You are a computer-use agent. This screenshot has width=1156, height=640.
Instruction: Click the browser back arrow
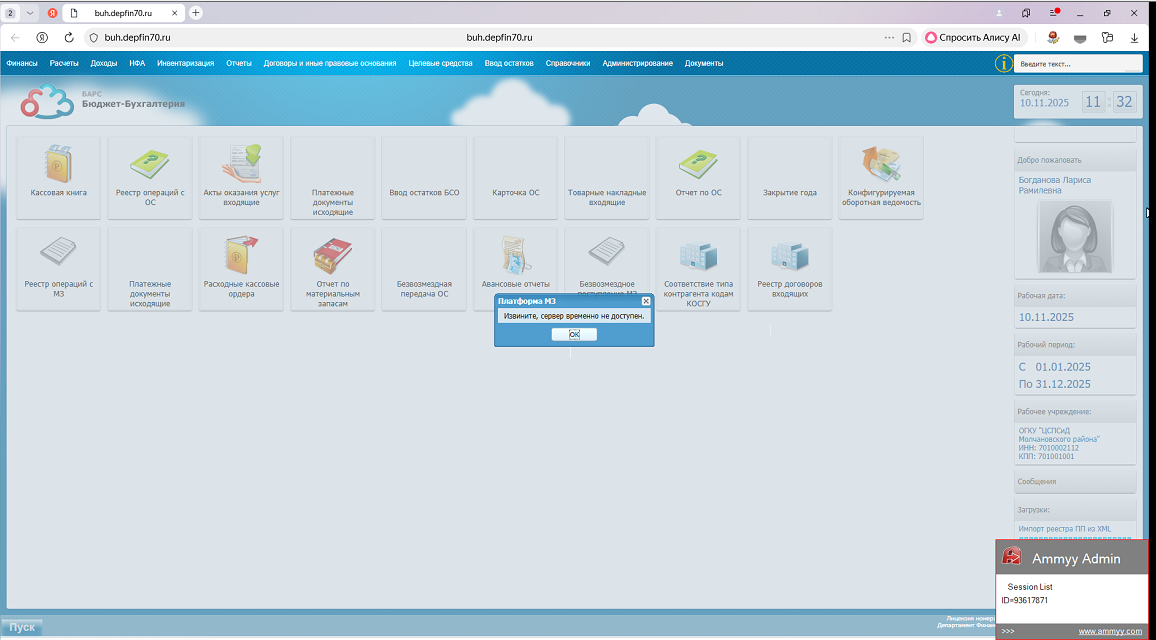(x=15, y=38)
